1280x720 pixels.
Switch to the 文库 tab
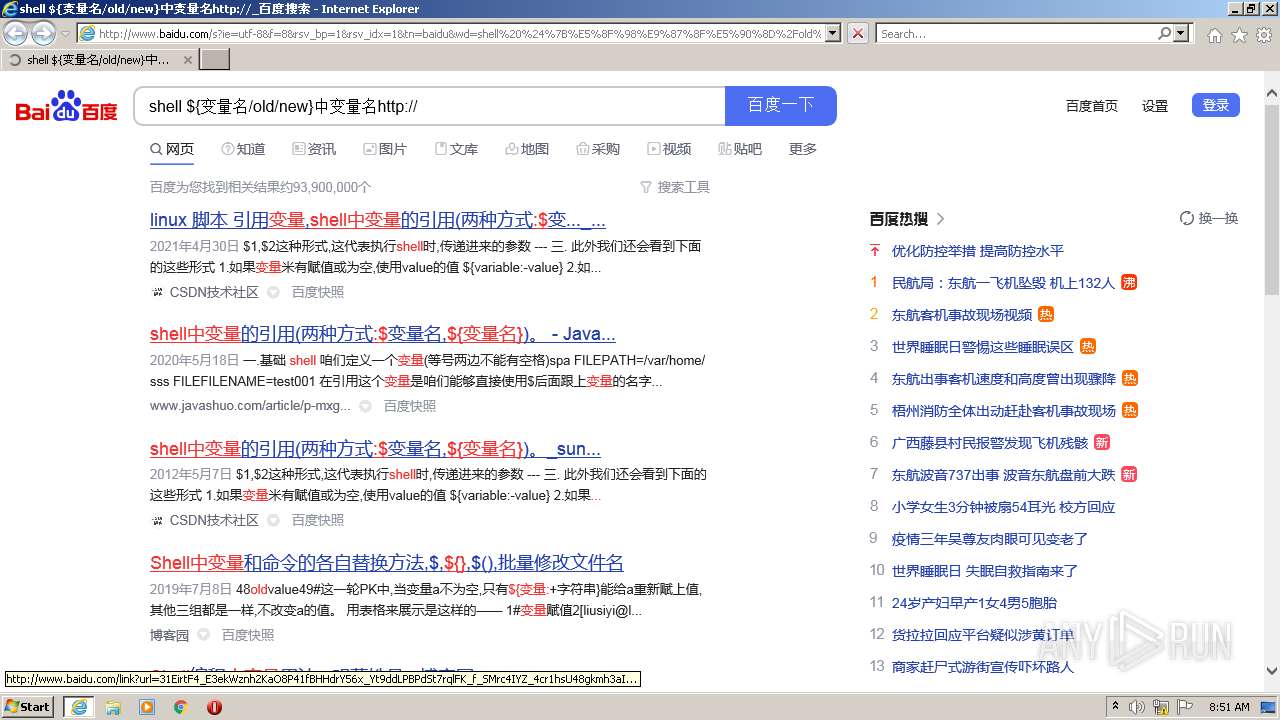coord(456,149)
